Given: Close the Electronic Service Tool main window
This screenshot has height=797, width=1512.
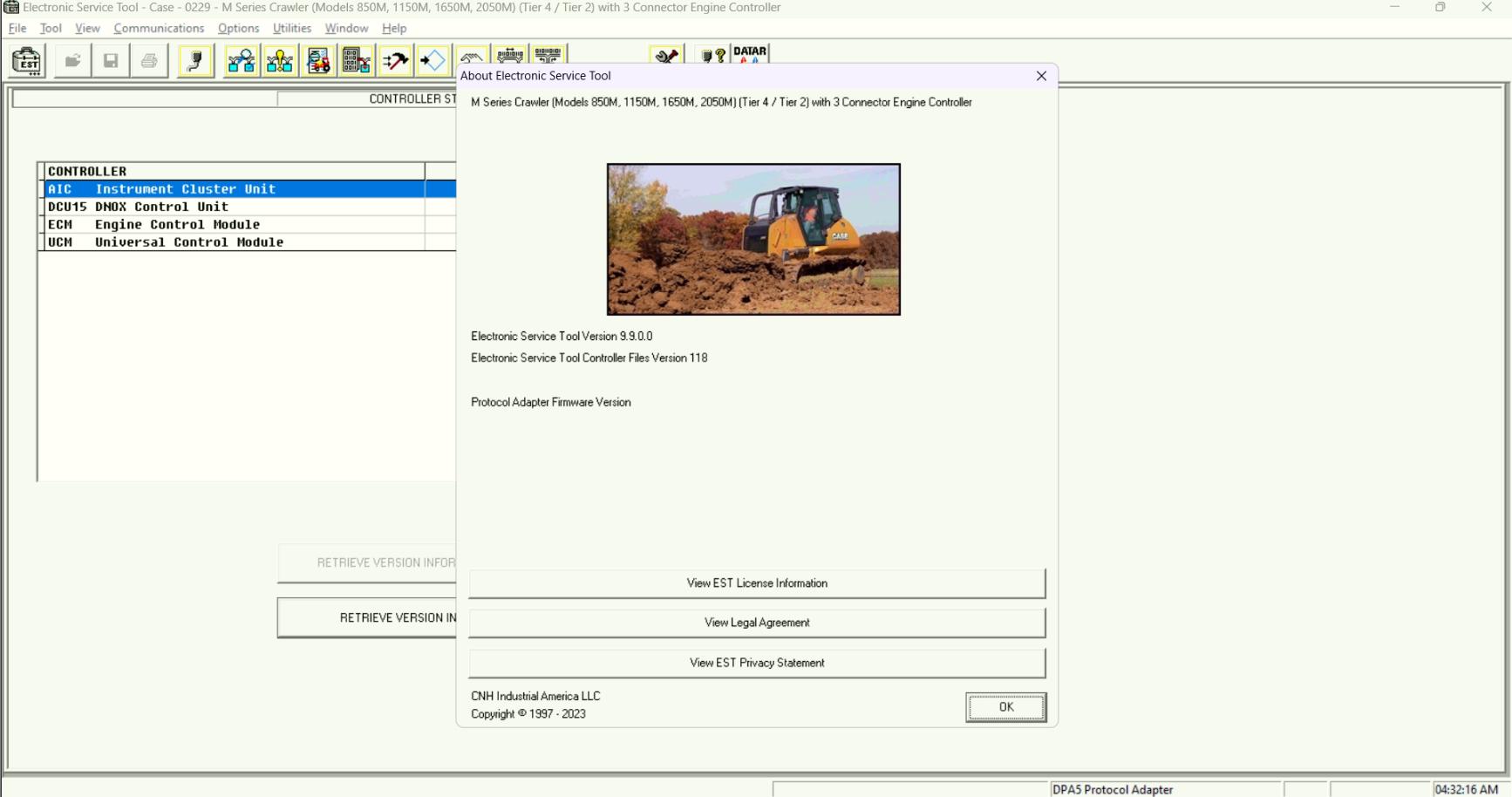Looking at the screenshot, I should pos(1487,7).
